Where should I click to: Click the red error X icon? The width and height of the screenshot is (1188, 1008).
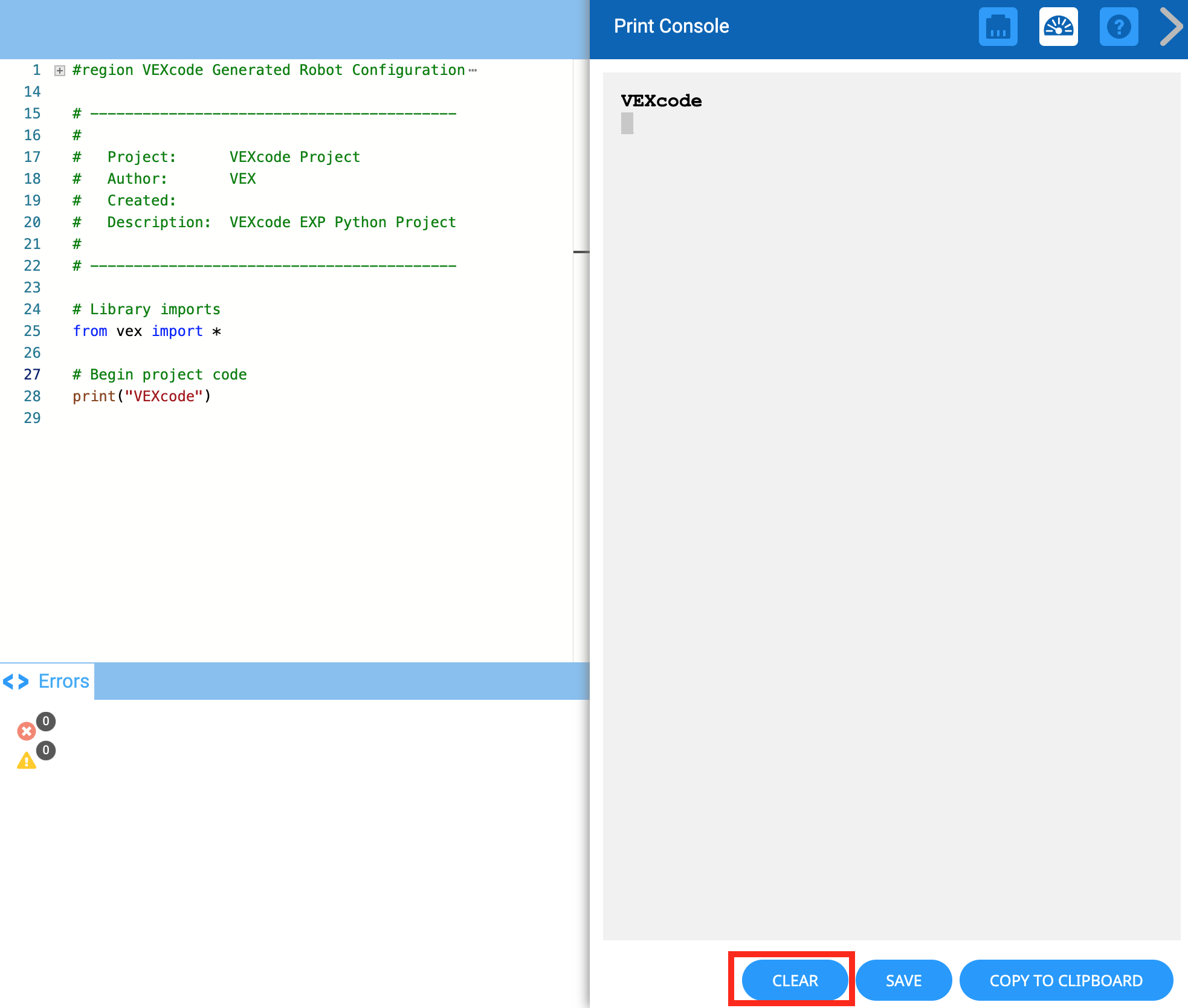coord(26,731)
